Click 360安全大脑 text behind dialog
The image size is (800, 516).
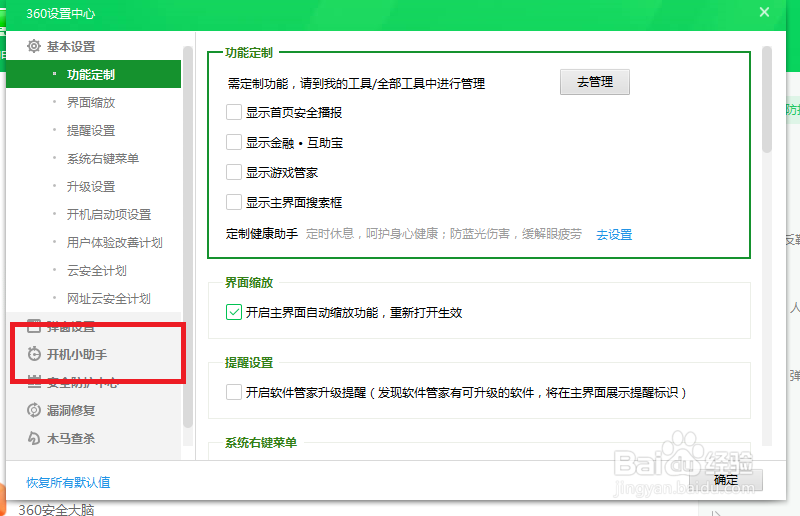tap(56, 509)
